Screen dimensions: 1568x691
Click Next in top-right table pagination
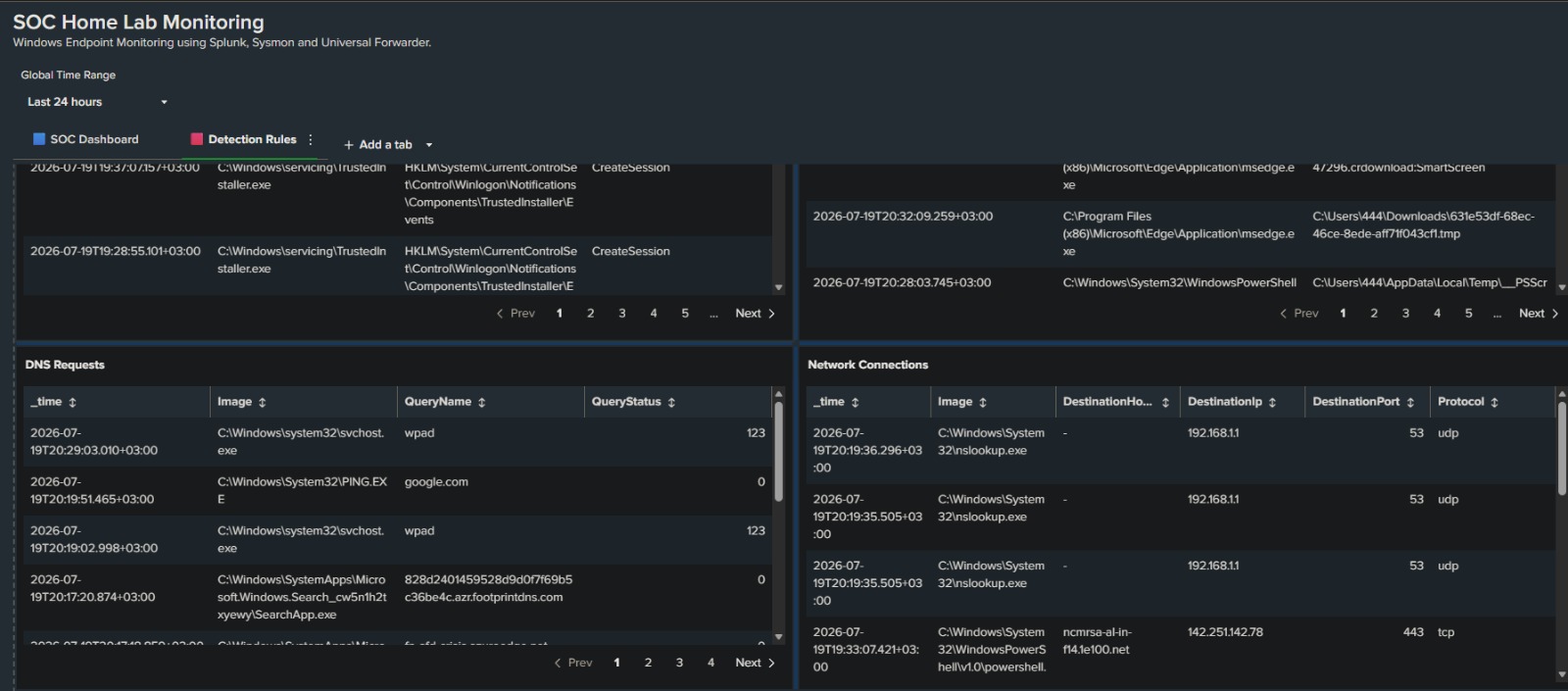[x=1539, y=314]
